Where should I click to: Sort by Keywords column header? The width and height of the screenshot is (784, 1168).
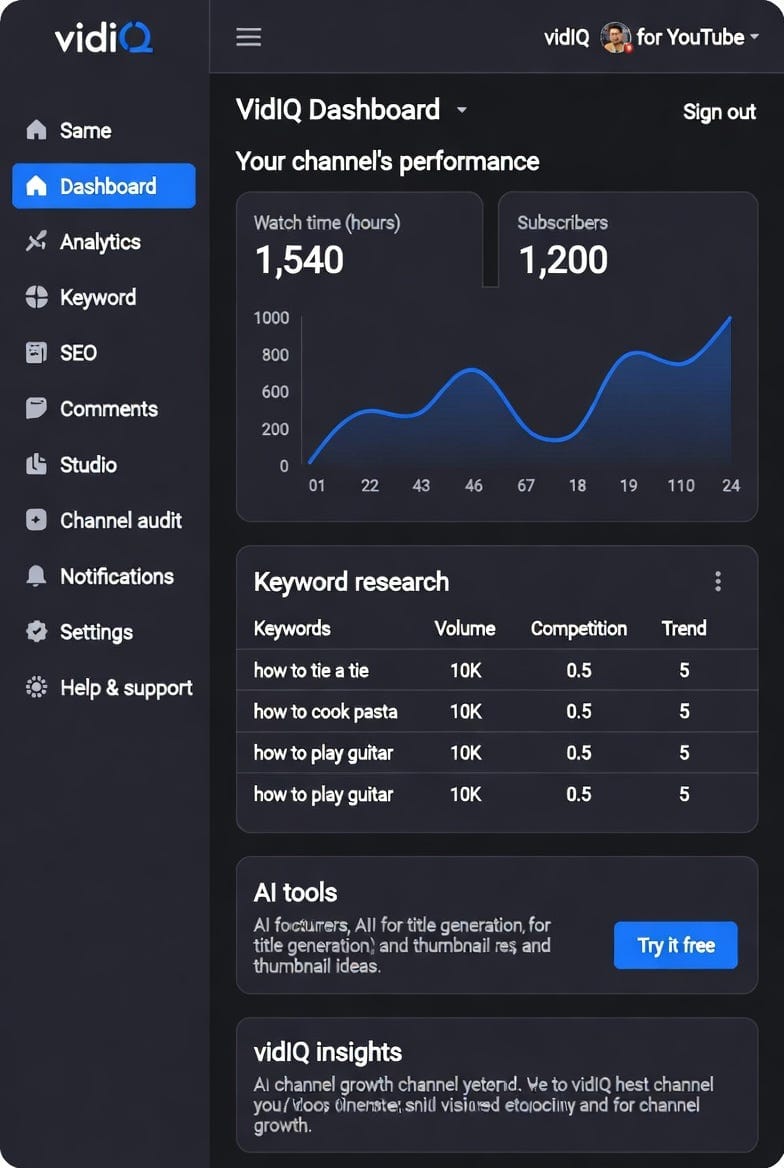pyautogui.click(x=292, y=628)
